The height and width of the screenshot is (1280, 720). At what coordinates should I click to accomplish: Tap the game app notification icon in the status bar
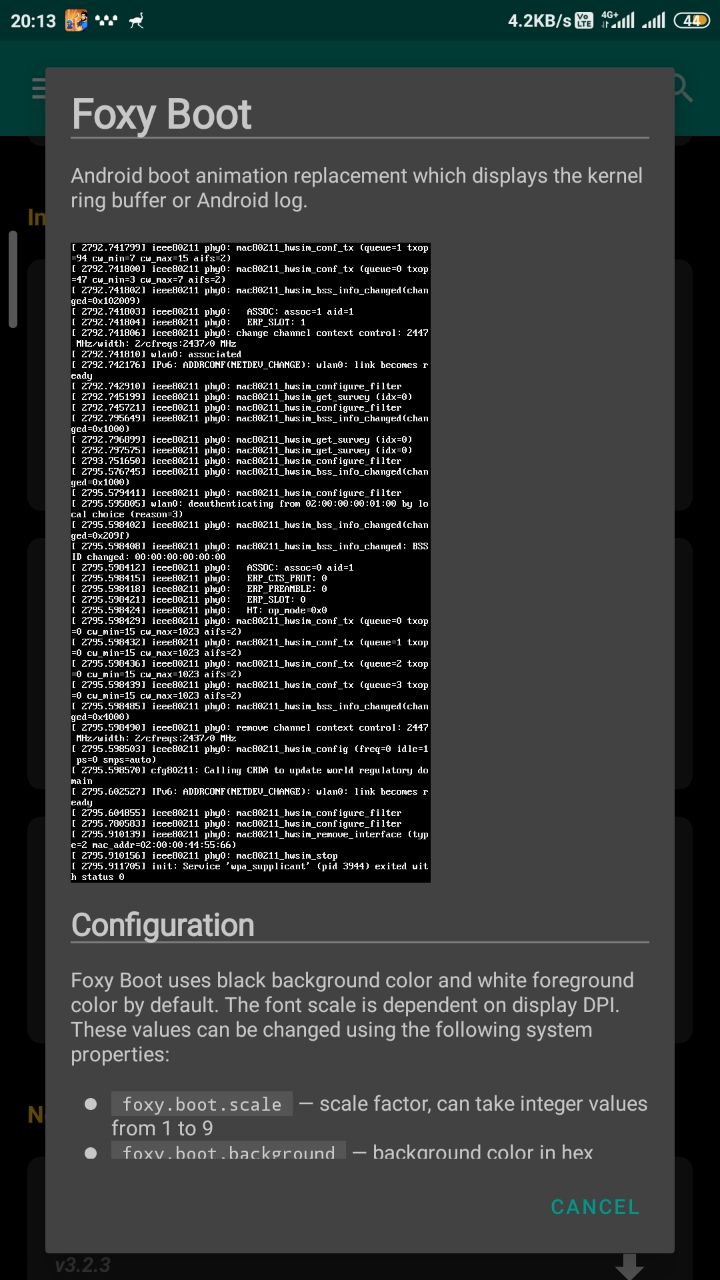point(77,20)
